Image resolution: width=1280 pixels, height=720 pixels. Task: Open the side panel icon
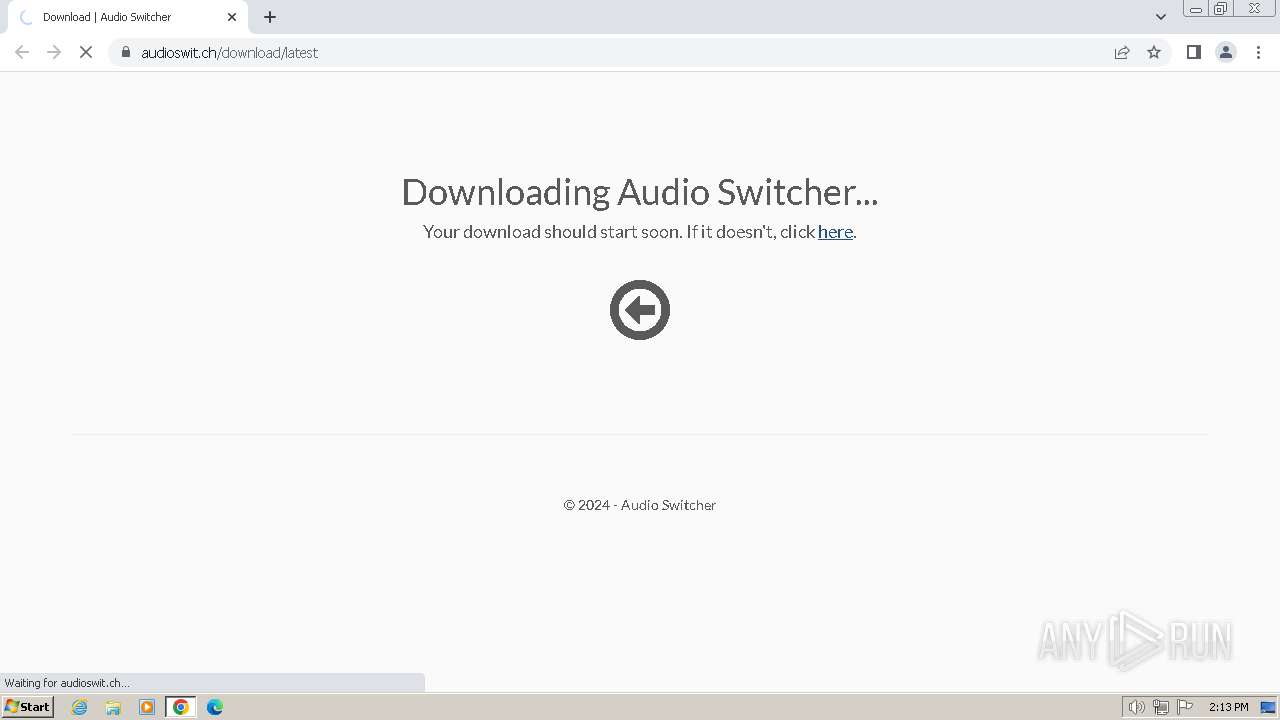[x=1193, y=52]
